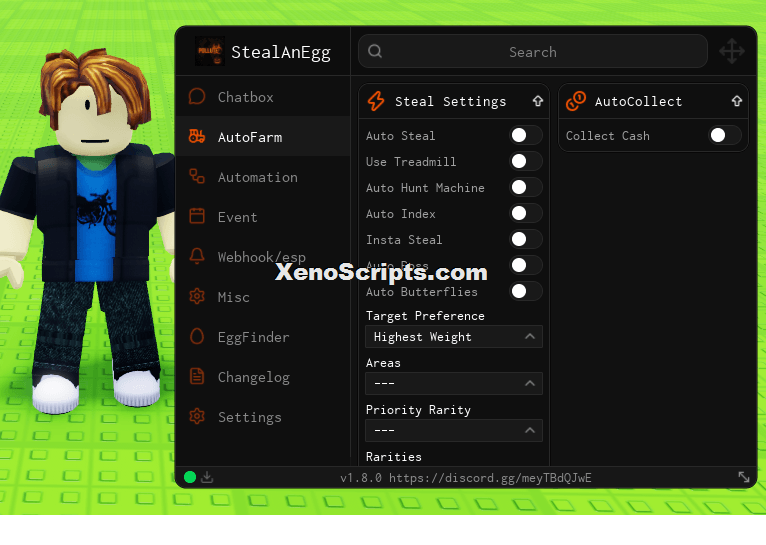The width and height of the screenshot is (766, 545).
Task: Click the Areas dropdown chevron
Action: [530, 383]
